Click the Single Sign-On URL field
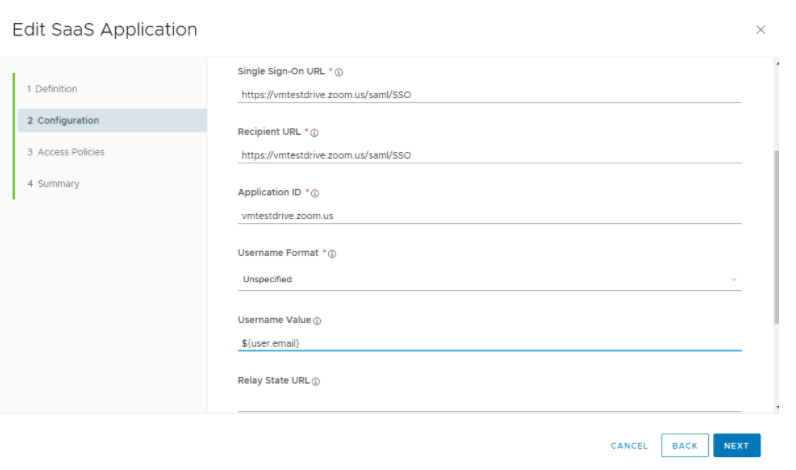796x470 pixels. click(489, 95)
